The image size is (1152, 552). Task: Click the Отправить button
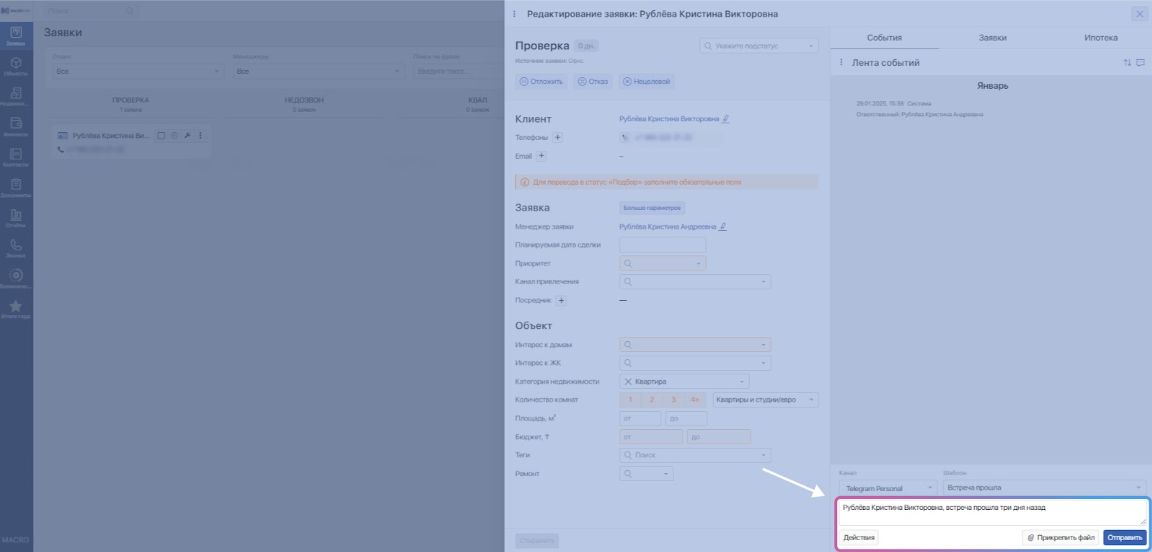click(1125, 537)
